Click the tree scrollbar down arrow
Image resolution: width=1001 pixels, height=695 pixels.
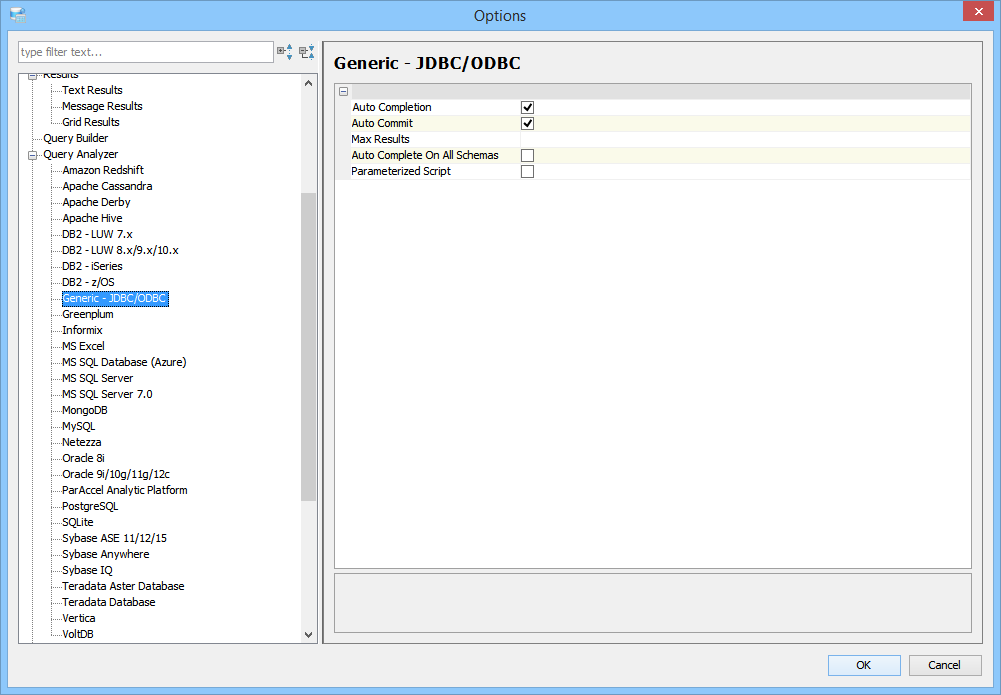click(x=308, y=634)
